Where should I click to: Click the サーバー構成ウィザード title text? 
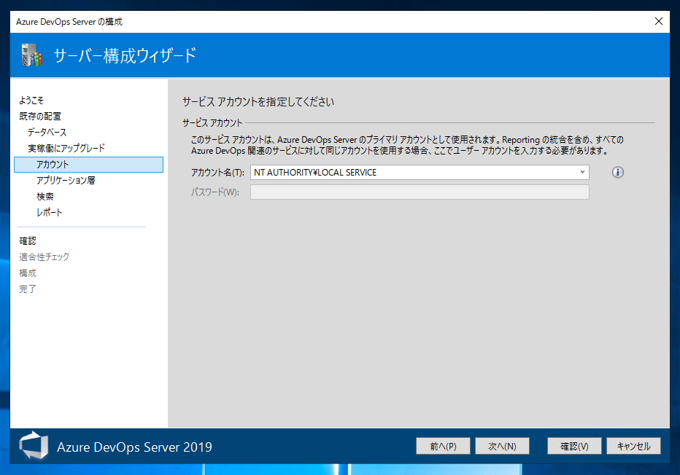click(125, 56)
